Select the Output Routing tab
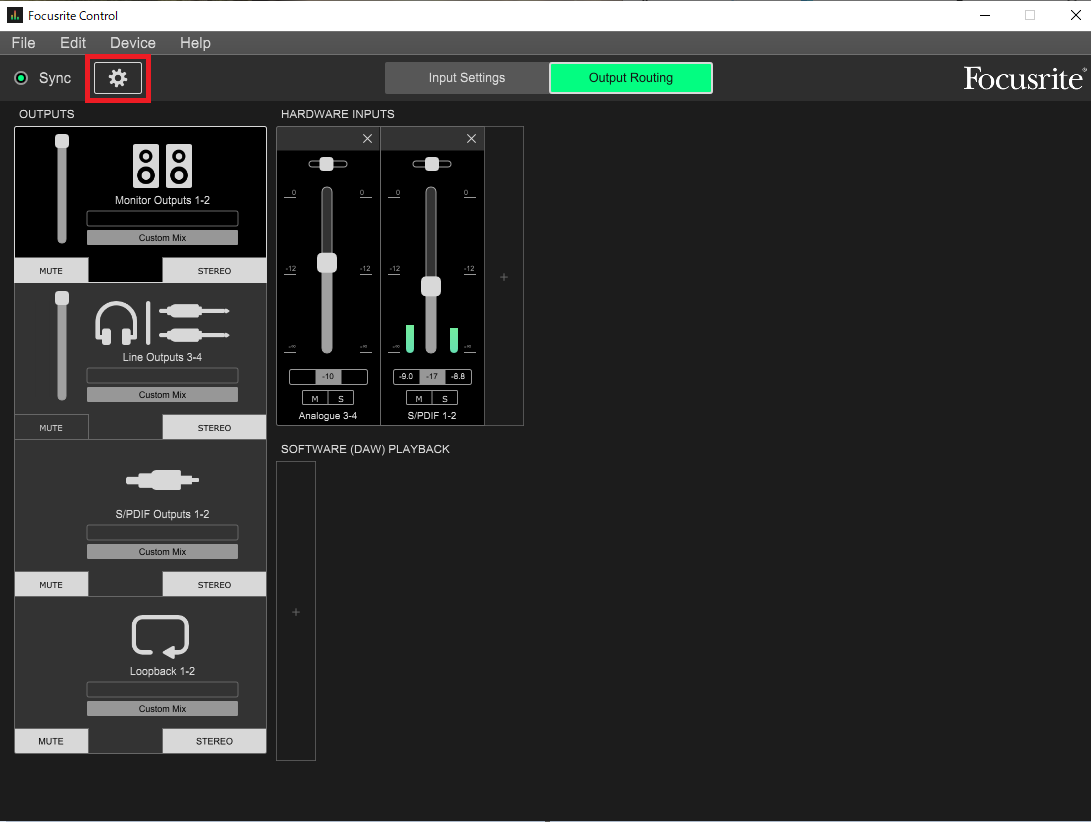The height and width of the screenshot is (822, 1091). 630,78
